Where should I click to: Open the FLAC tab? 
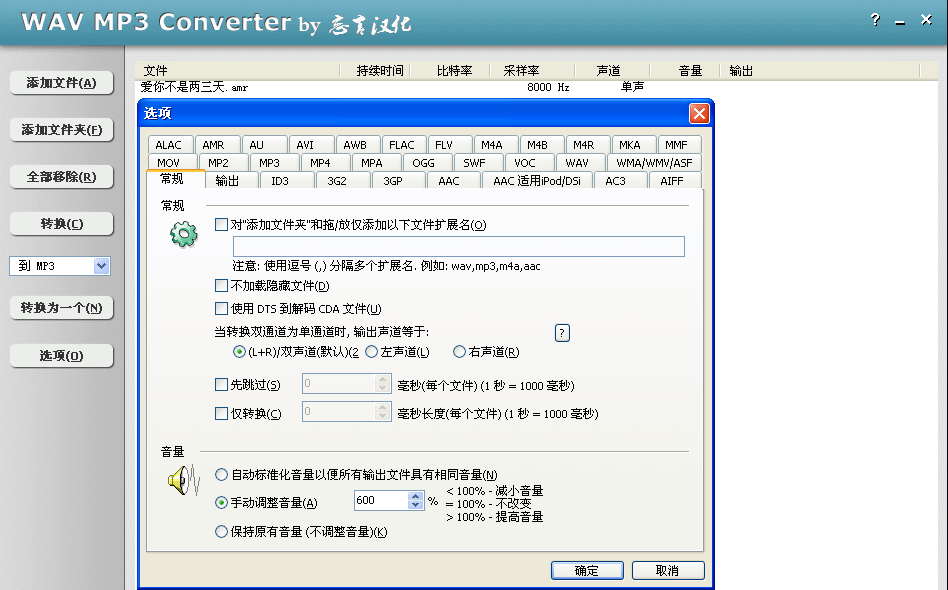pyautogui.click(x=401, y=145)
